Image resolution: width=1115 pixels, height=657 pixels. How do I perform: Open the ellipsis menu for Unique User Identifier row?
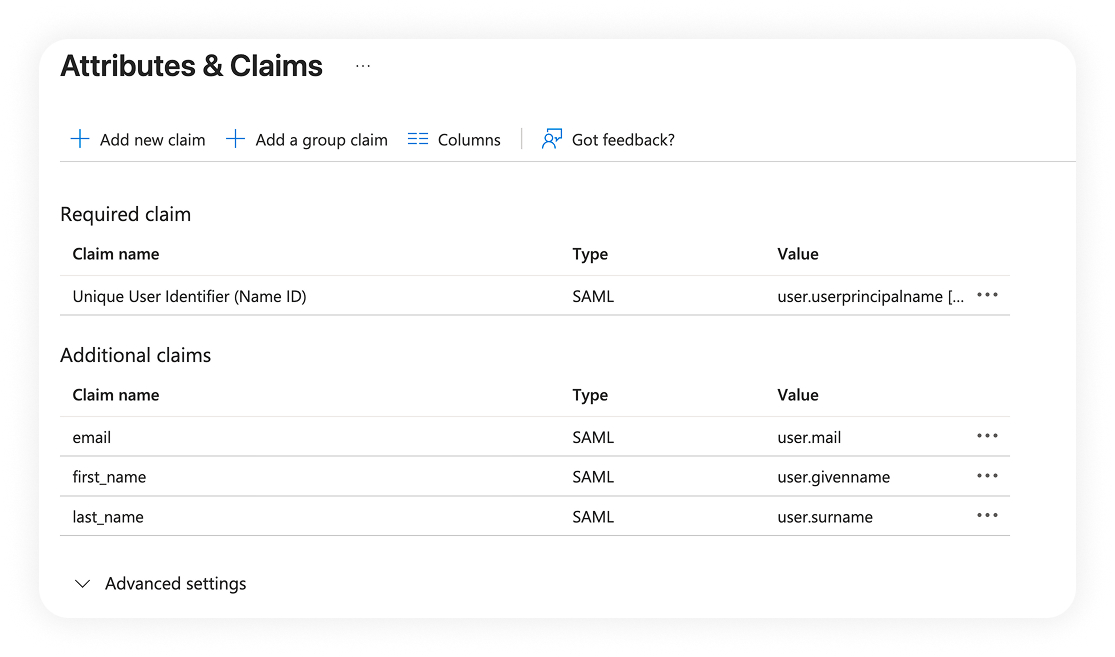(x=987, y=296)
